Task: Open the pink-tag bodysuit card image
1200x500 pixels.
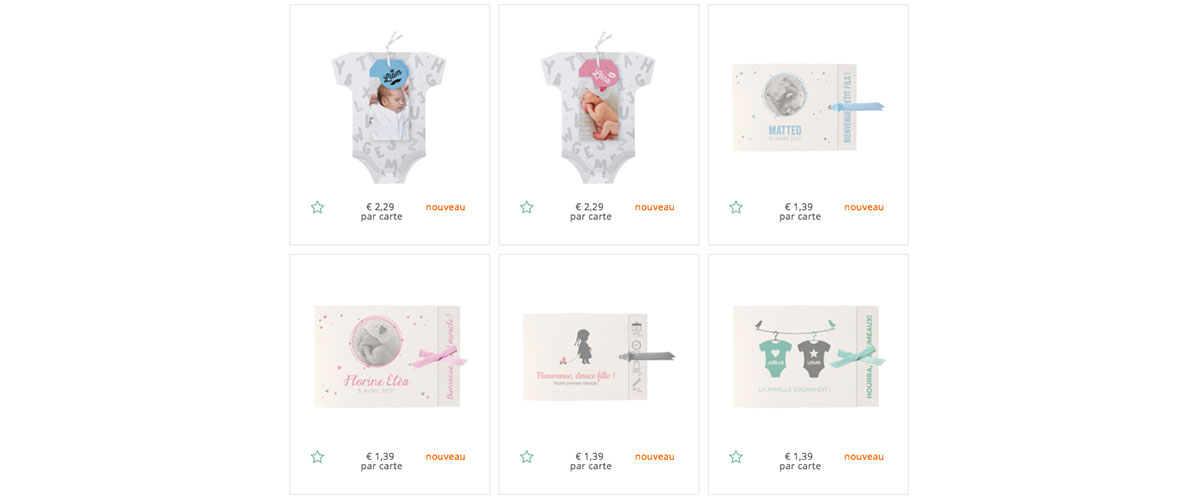Action: 598,108
